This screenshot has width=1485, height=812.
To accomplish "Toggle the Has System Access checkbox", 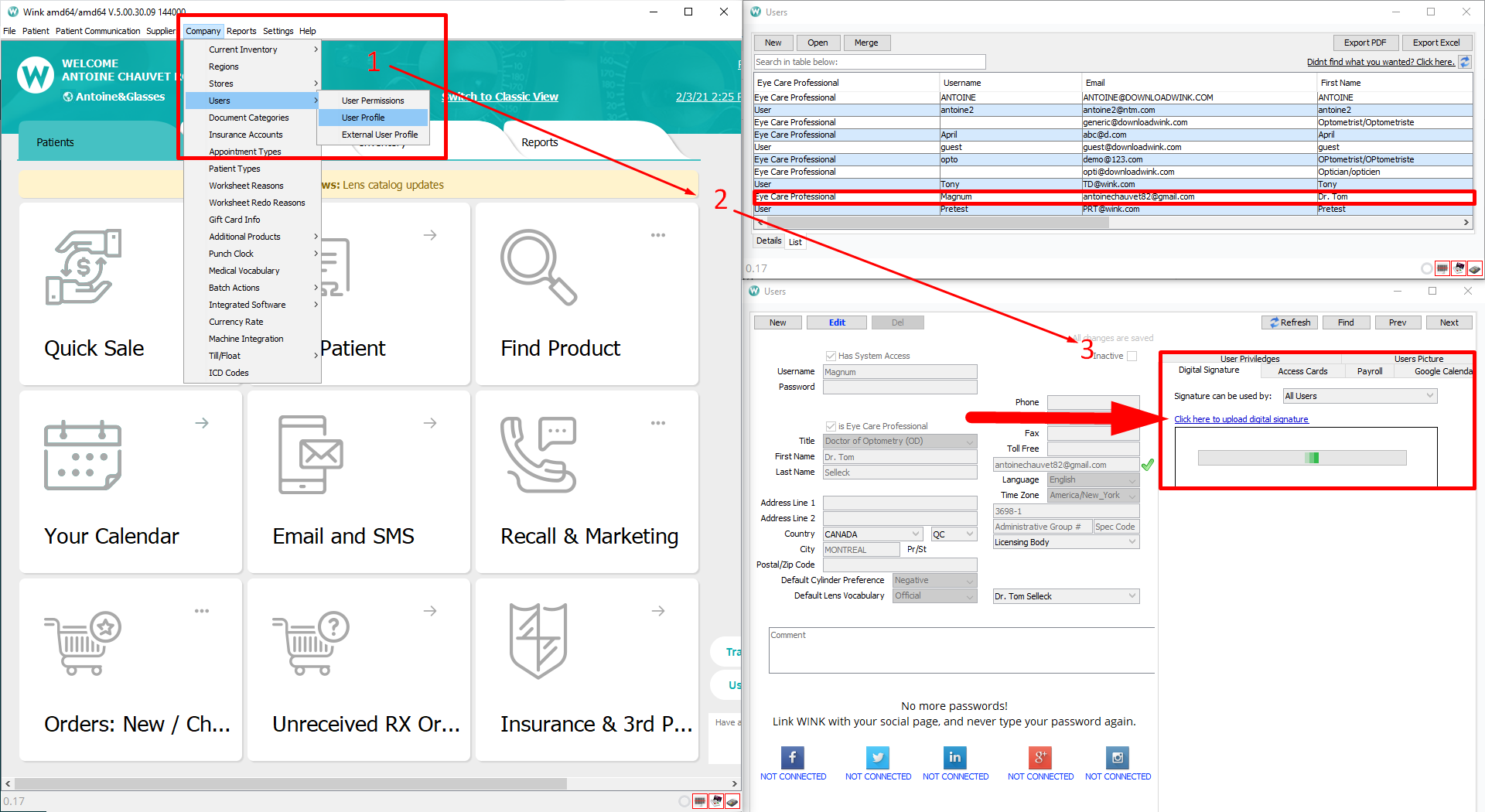I will pyautogui.click(x=831, y=356).
